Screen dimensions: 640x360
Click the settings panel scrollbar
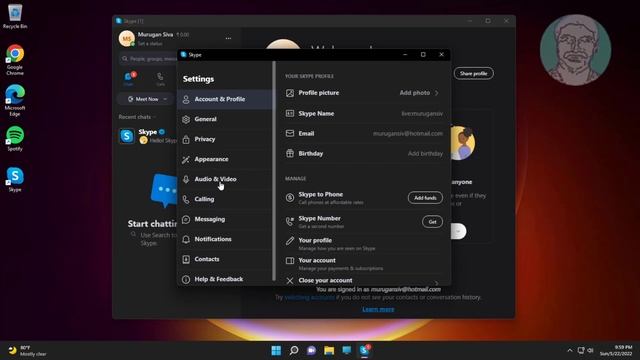pos(274,171)
